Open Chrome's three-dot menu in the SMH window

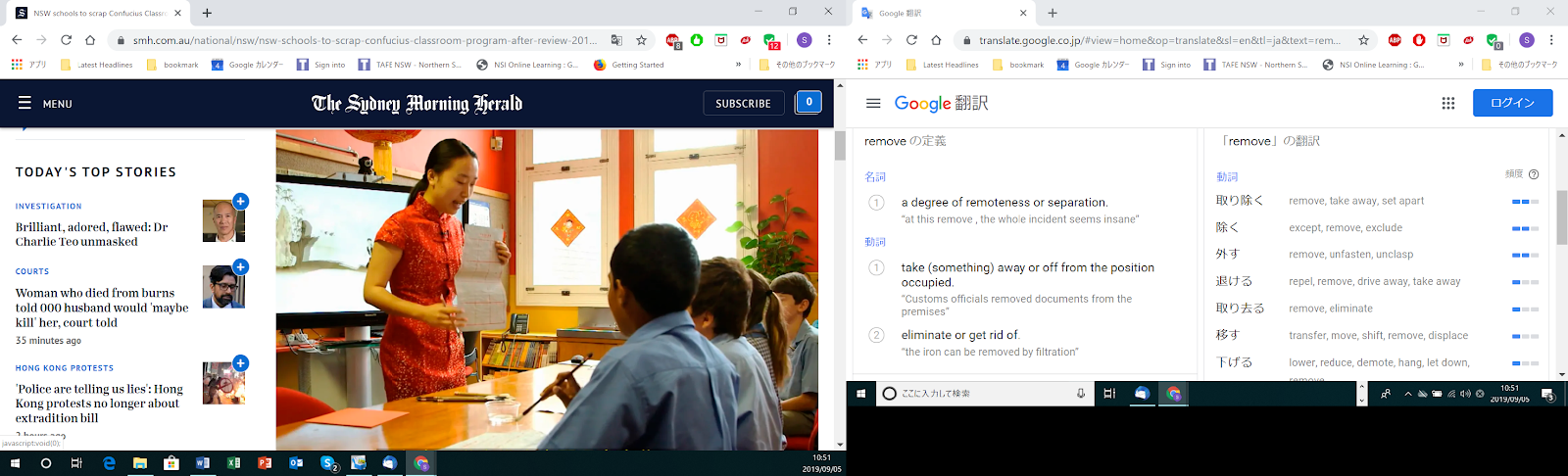[829, 40]
